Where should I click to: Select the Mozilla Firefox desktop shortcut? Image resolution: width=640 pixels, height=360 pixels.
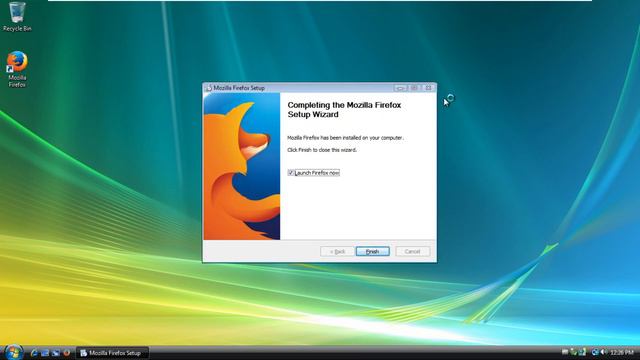pyautogui.click(x=17, y=69)
